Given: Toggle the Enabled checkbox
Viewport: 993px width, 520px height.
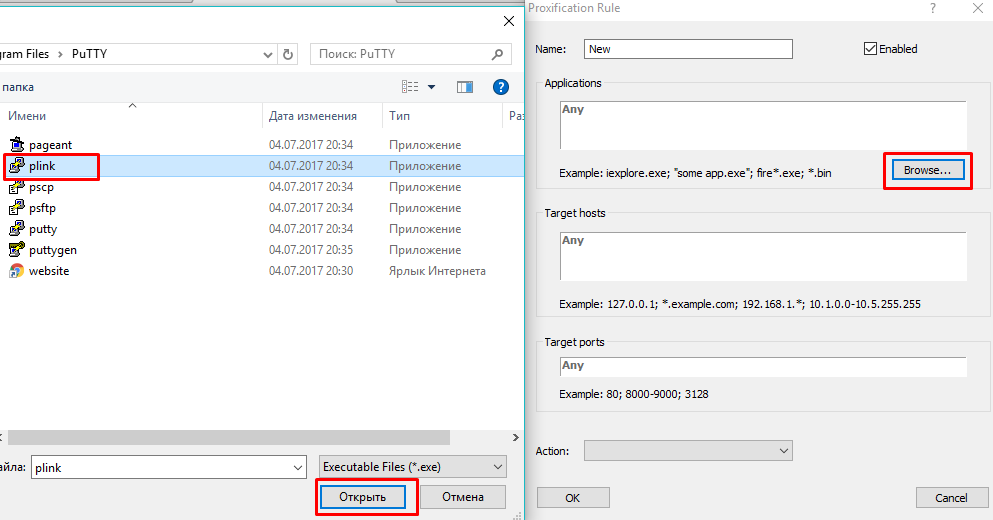Looking at the screenshot, I should (870, 49).
